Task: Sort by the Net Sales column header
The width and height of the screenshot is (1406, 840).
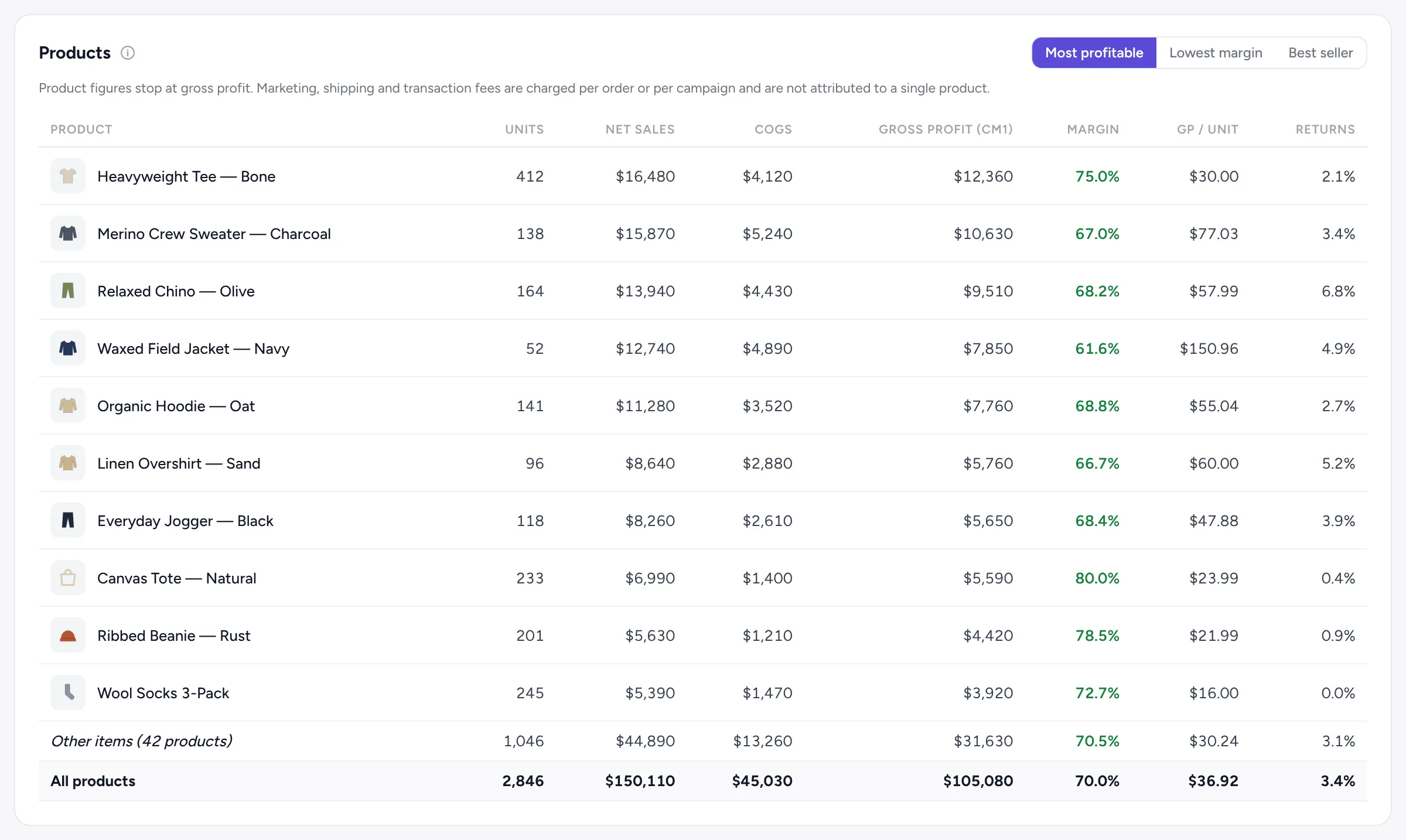Action: [640, 129]
